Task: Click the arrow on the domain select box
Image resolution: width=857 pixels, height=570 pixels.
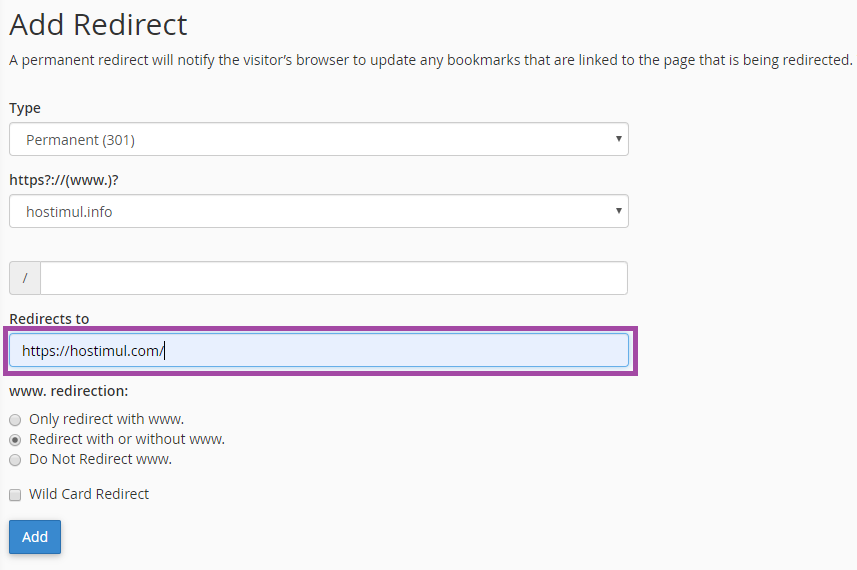Action: (619, 211)
